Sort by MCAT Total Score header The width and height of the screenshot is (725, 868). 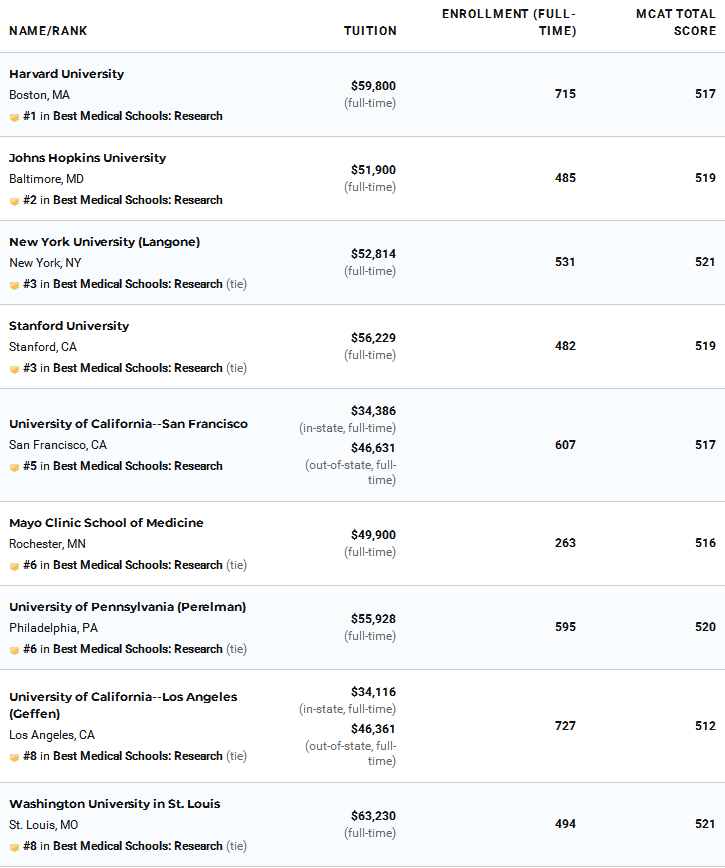pos(676,22)
